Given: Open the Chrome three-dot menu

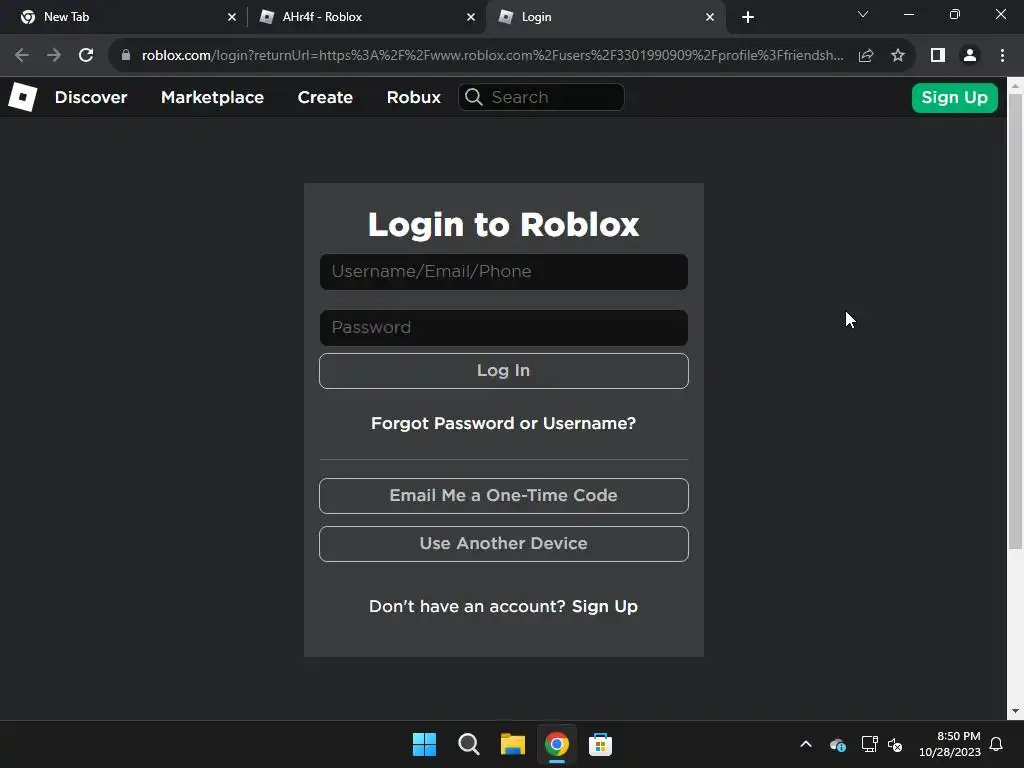Looking at the screenshot, I should point(1002,56).
